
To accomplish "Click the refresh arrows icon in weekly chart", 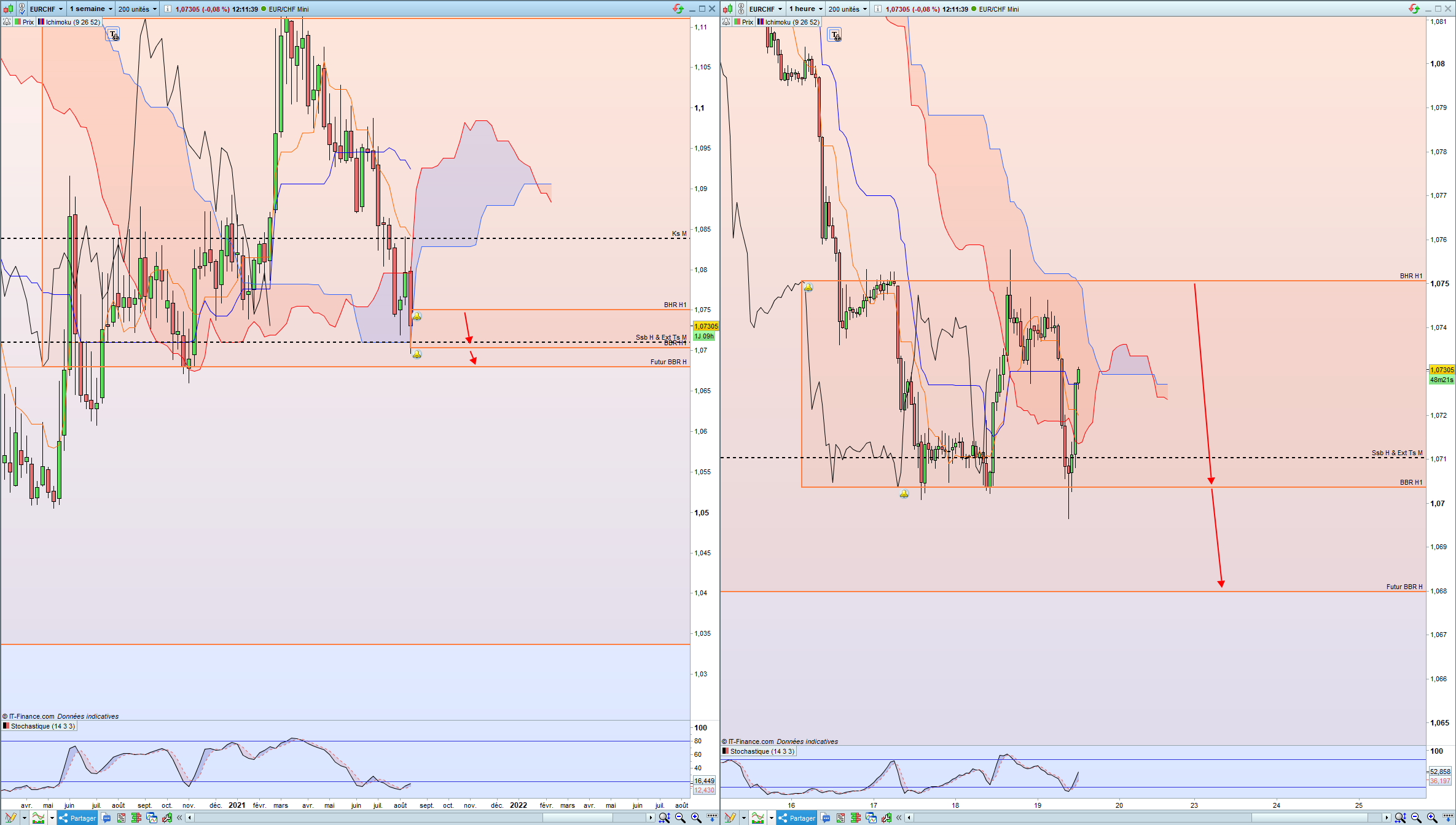I will pyautogui.click(x=678, y=9).
